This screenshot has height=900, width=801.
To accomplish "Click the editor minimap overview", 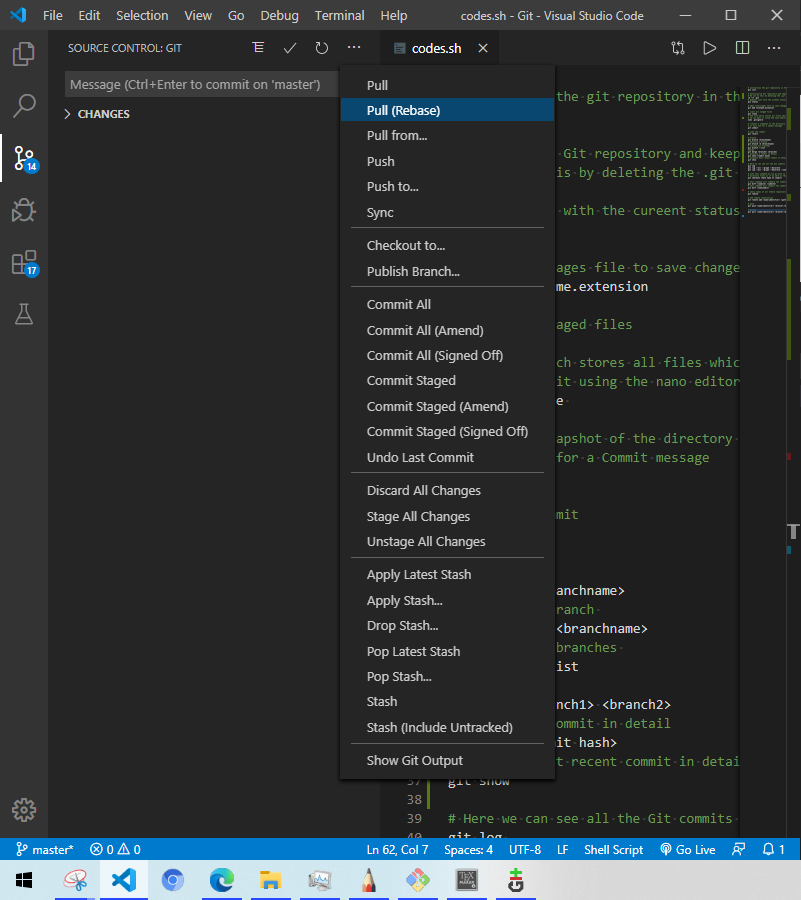I will (x=765, y=152).
